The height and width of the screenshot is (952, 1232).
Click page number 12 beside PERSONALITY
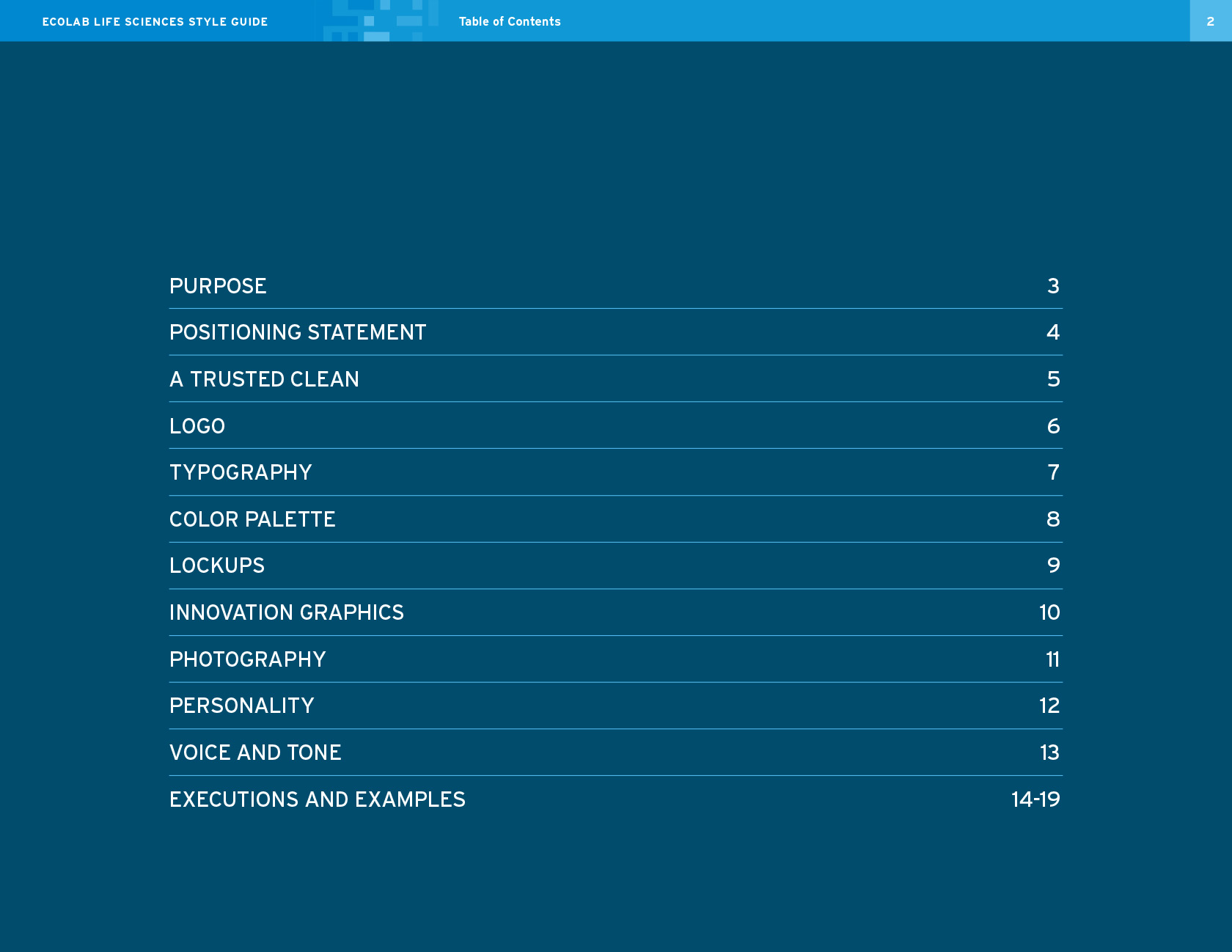click(1049, 706)
